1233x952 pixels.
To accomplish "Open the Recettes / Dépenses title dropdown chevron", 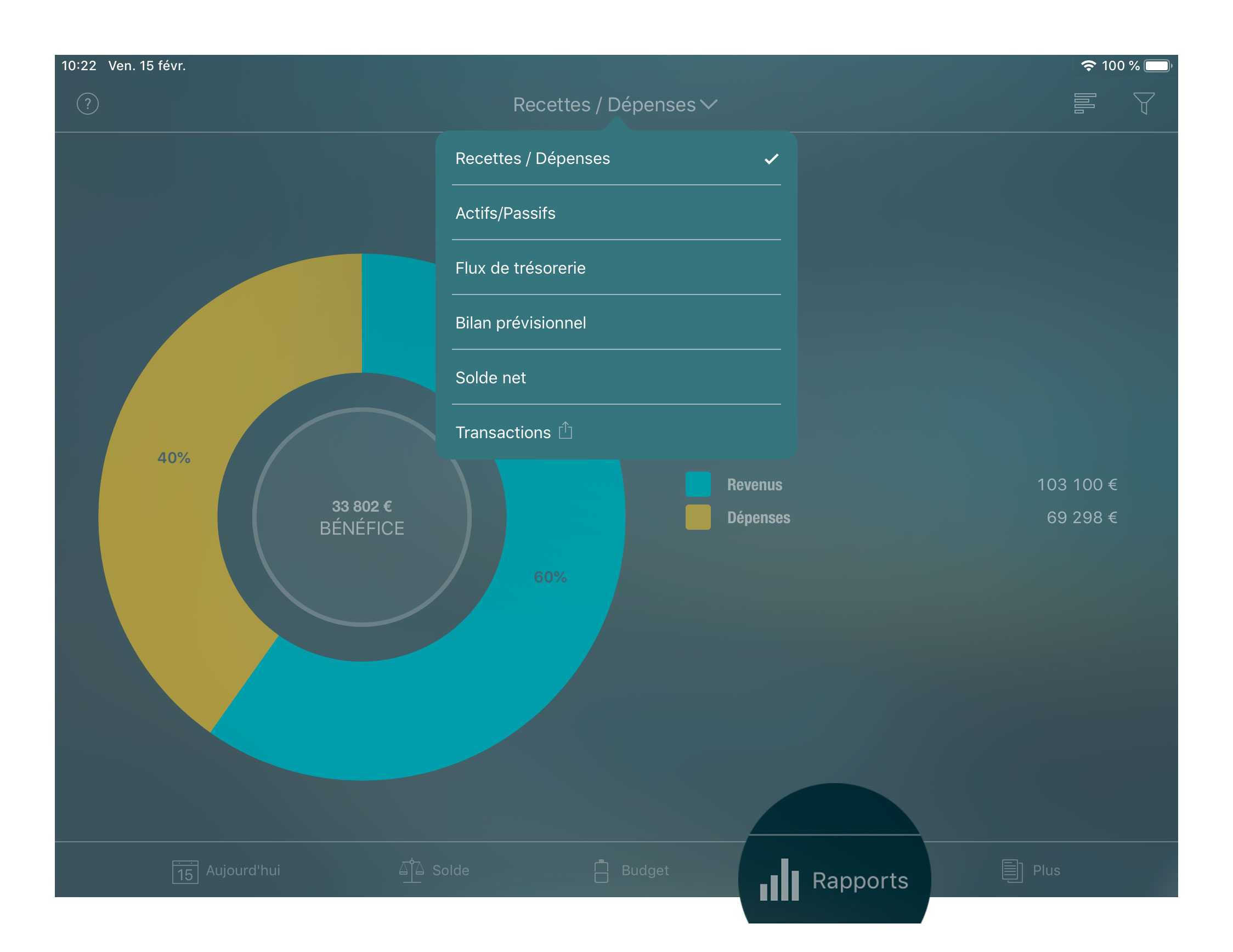I will point(710,104).
